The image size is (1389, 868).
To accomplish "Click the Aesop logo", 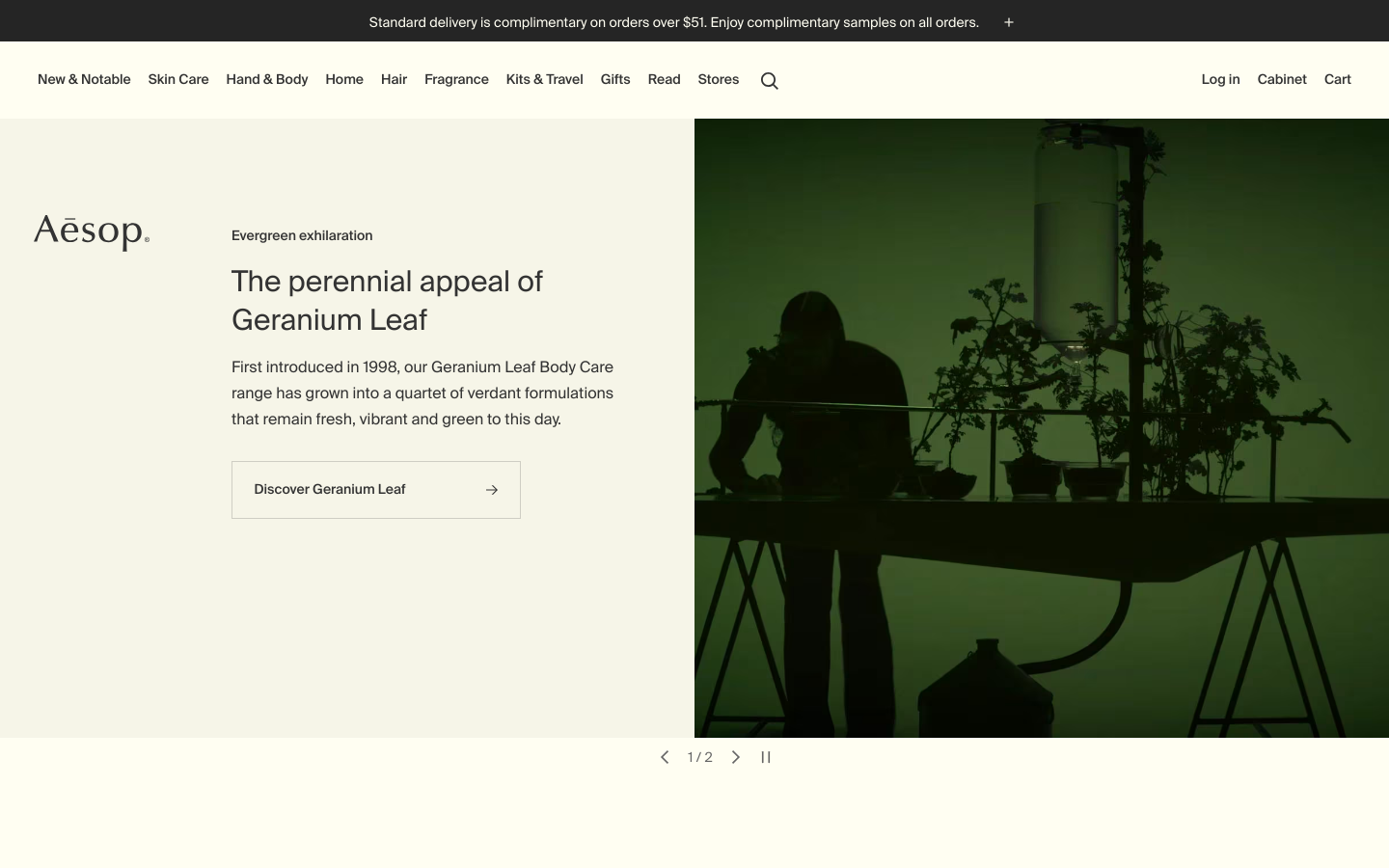I will [x=92, y=232].
